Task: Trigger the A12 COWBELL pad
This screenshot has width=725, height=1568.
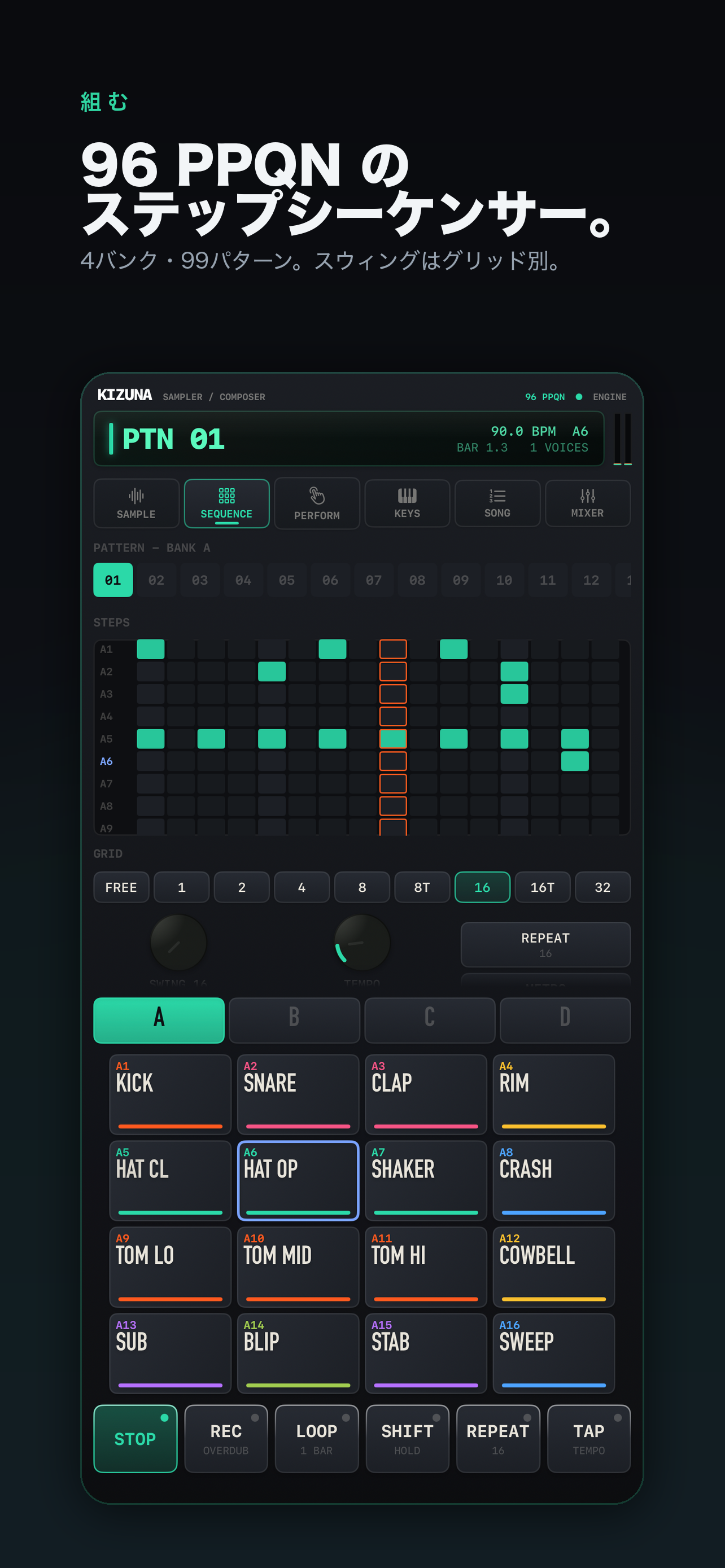Action: tap(554, 1267)
